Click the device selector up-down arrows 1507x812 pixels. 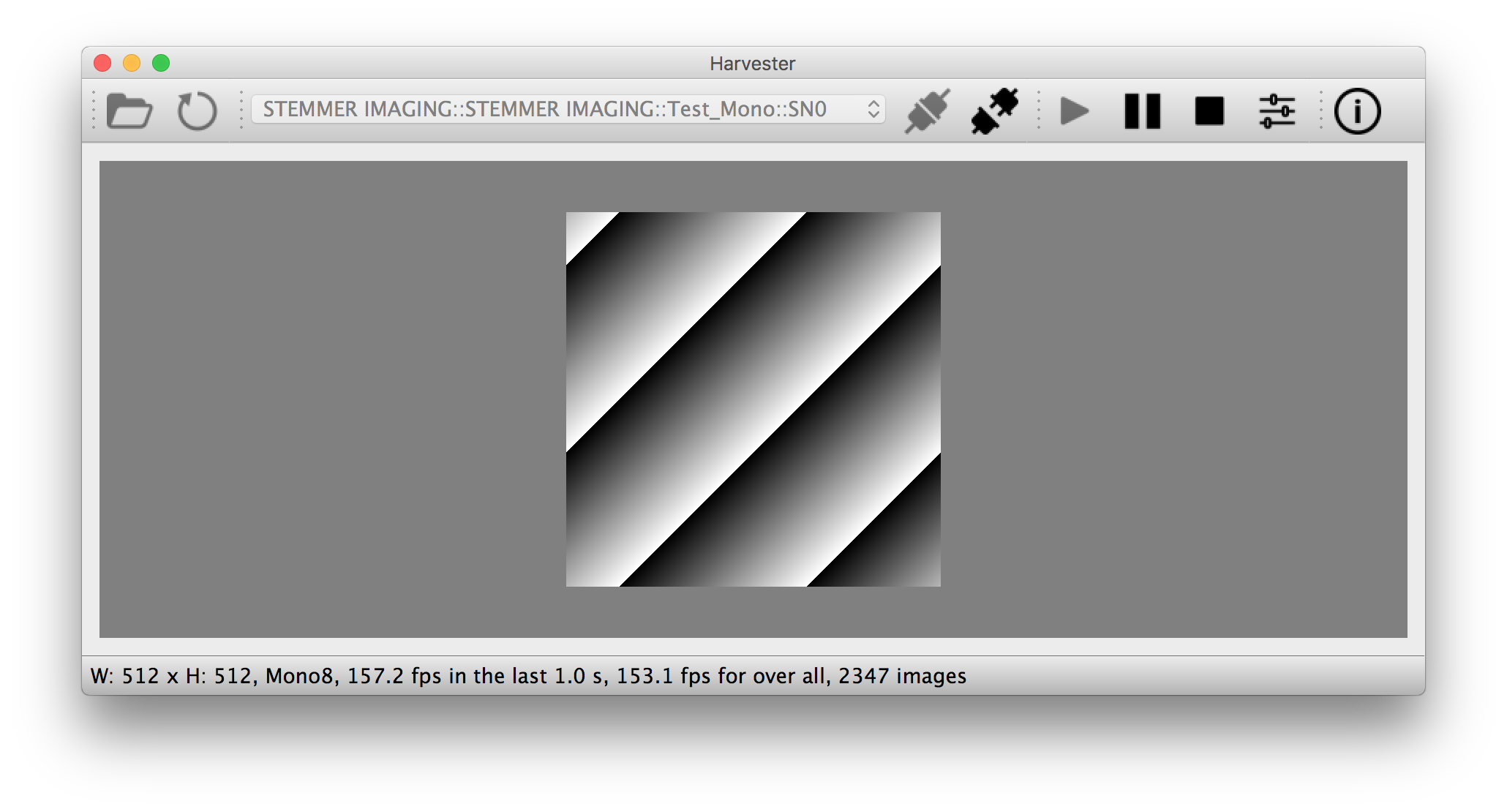[873, 110]
